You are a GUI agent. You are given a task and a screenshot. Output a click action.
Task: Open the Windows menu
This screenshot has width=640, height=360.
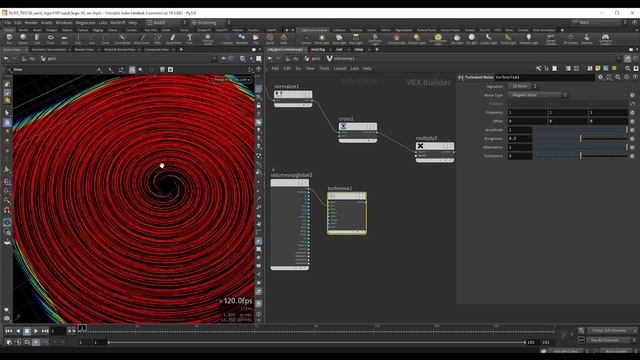pos(64,22)
